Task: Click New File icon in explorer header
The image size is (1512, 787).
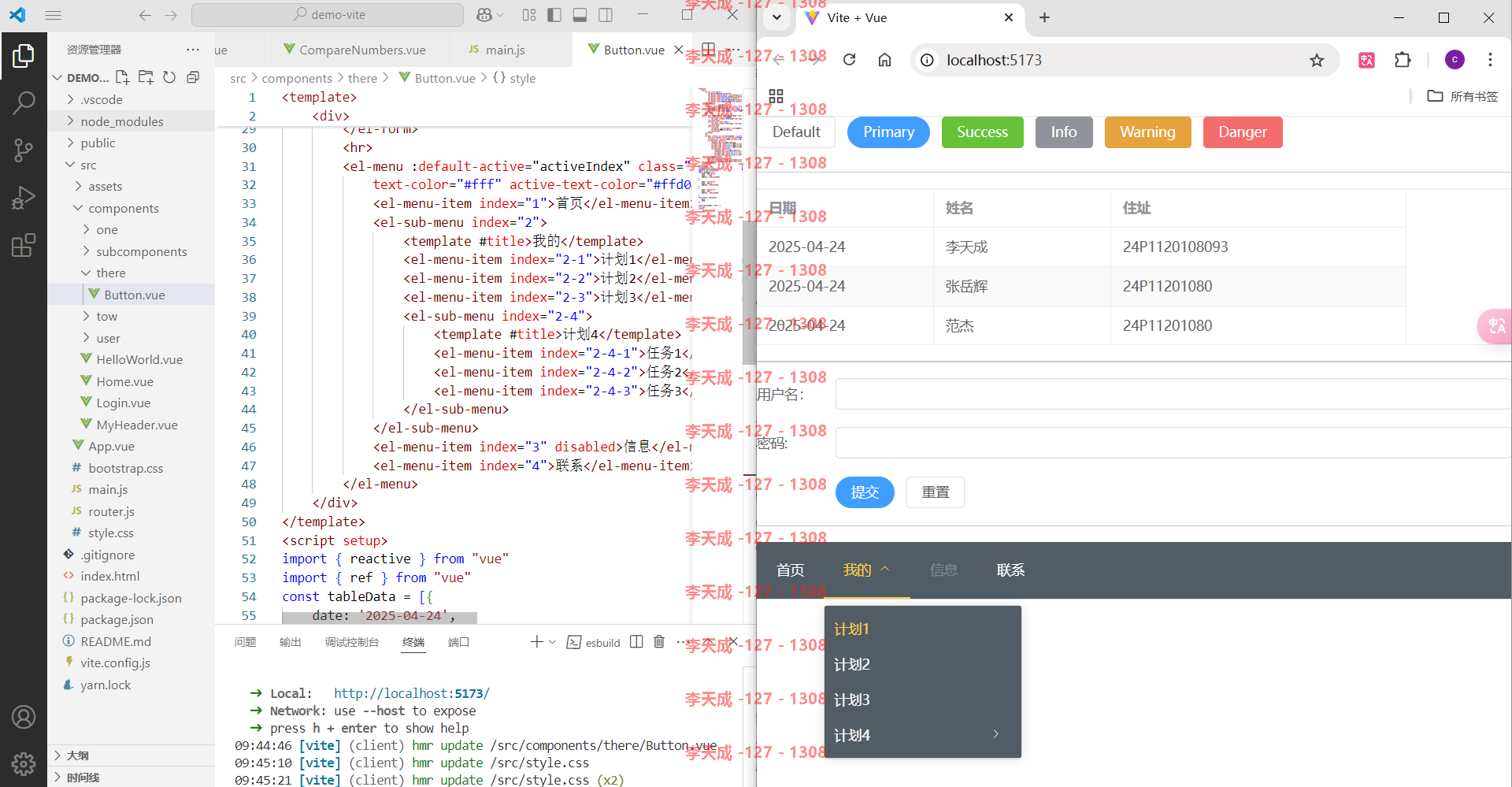Action: pyautogui.click(x=122, y=77)
